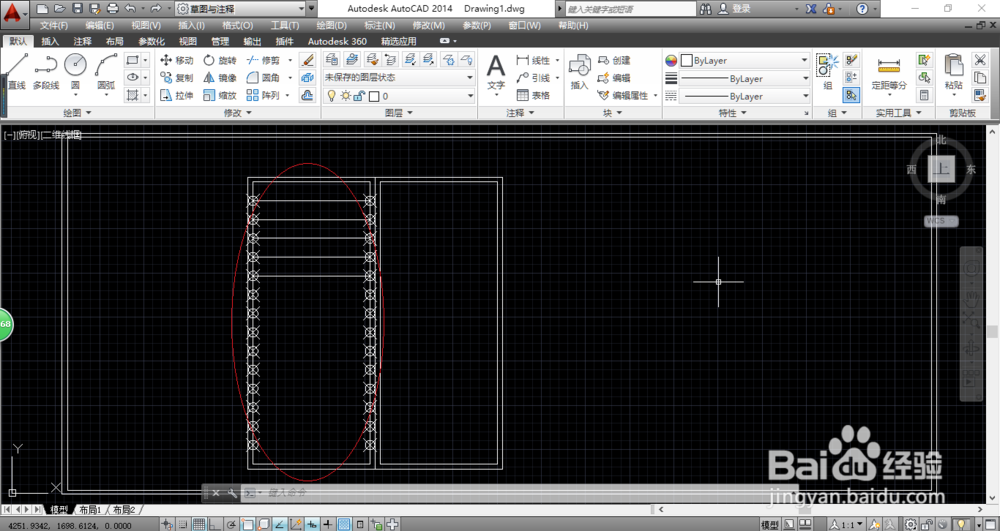Click the Copy (复制) tool
The width and height of the screenshot is (1000, 531).
(x=177, y=78)
